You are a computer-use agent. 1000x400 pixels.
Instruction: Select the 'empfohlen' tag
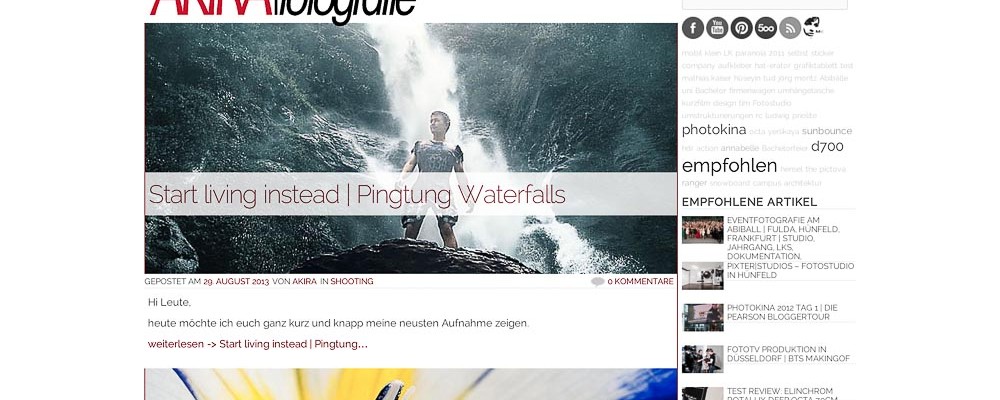[x=729, y=167]
